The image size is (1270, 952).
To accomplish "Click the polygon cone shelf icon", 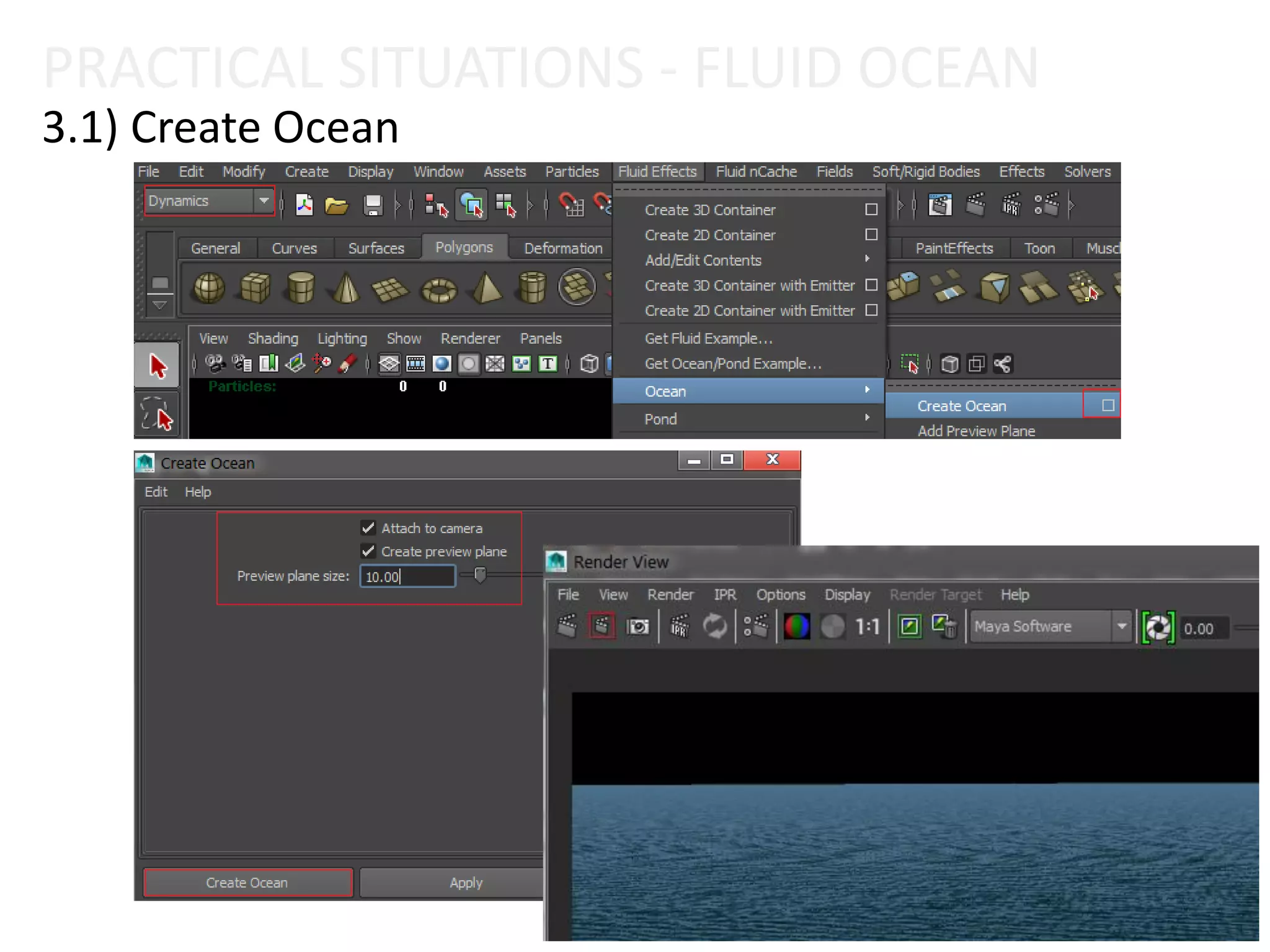I will [x=346, y=288].
